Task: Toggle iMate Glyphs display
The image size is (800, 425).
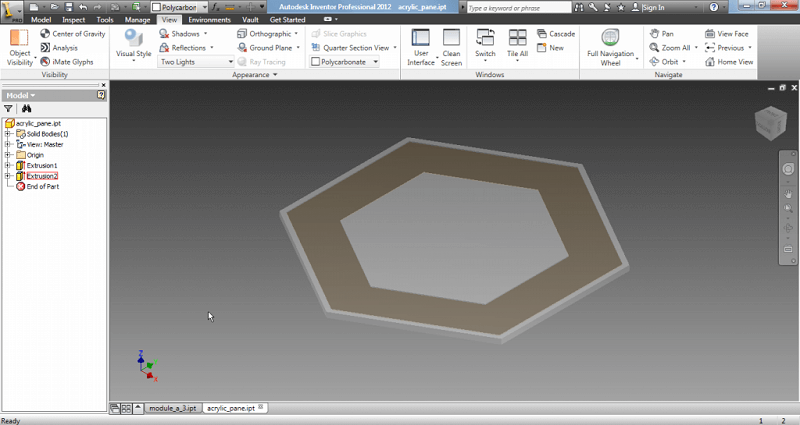Action: (x=67, y=62)
